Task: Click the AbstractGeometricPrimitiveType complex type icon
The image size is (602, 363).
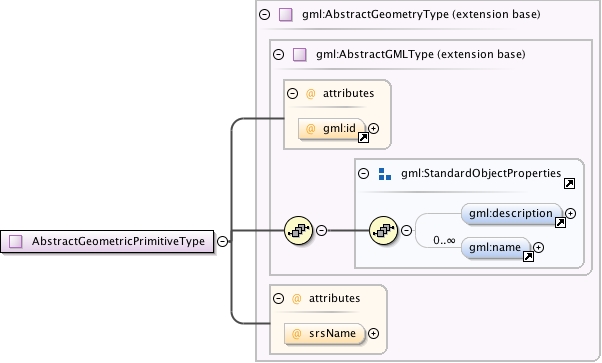Action: [x=16, y=241]
